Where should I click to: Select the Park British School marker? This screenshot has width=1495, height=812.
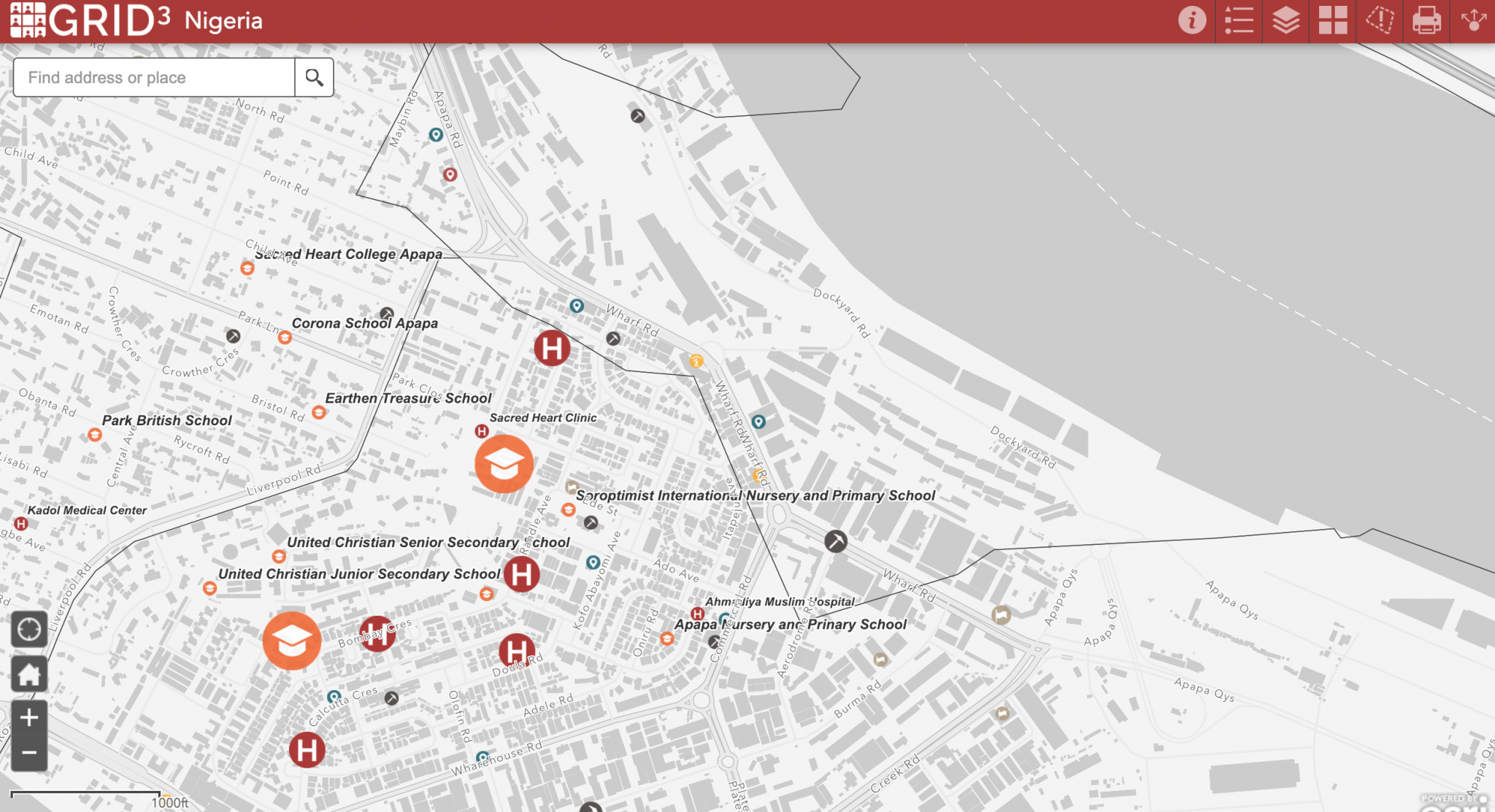[x=95, y=435]
